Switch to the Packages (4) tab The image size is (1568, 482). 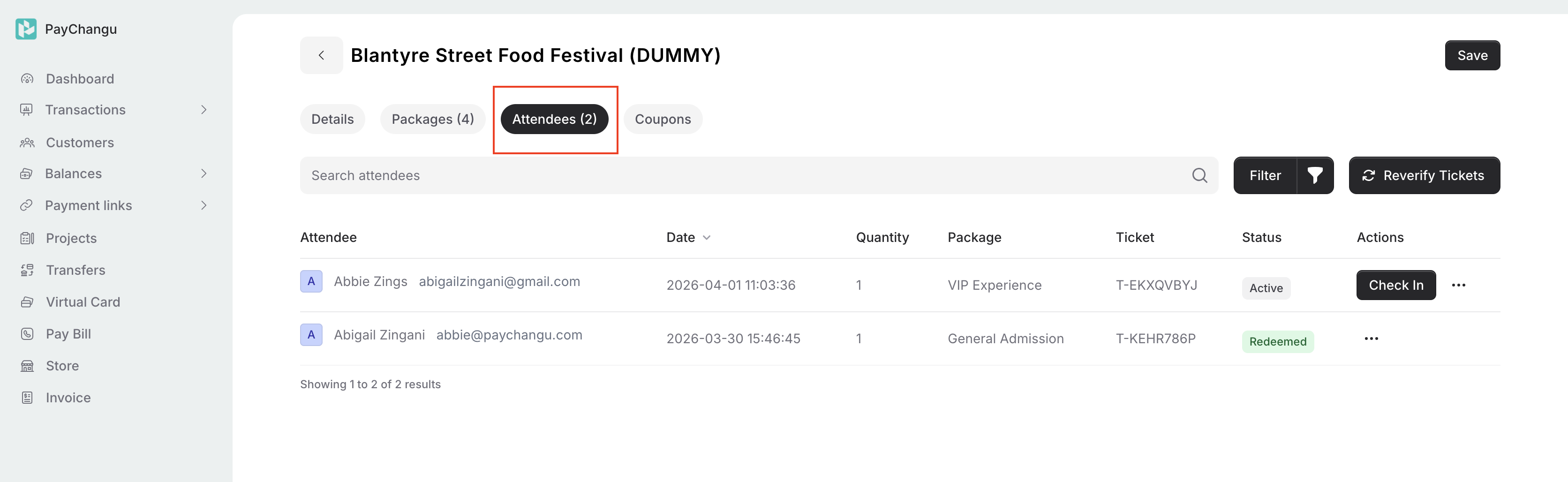432,119
